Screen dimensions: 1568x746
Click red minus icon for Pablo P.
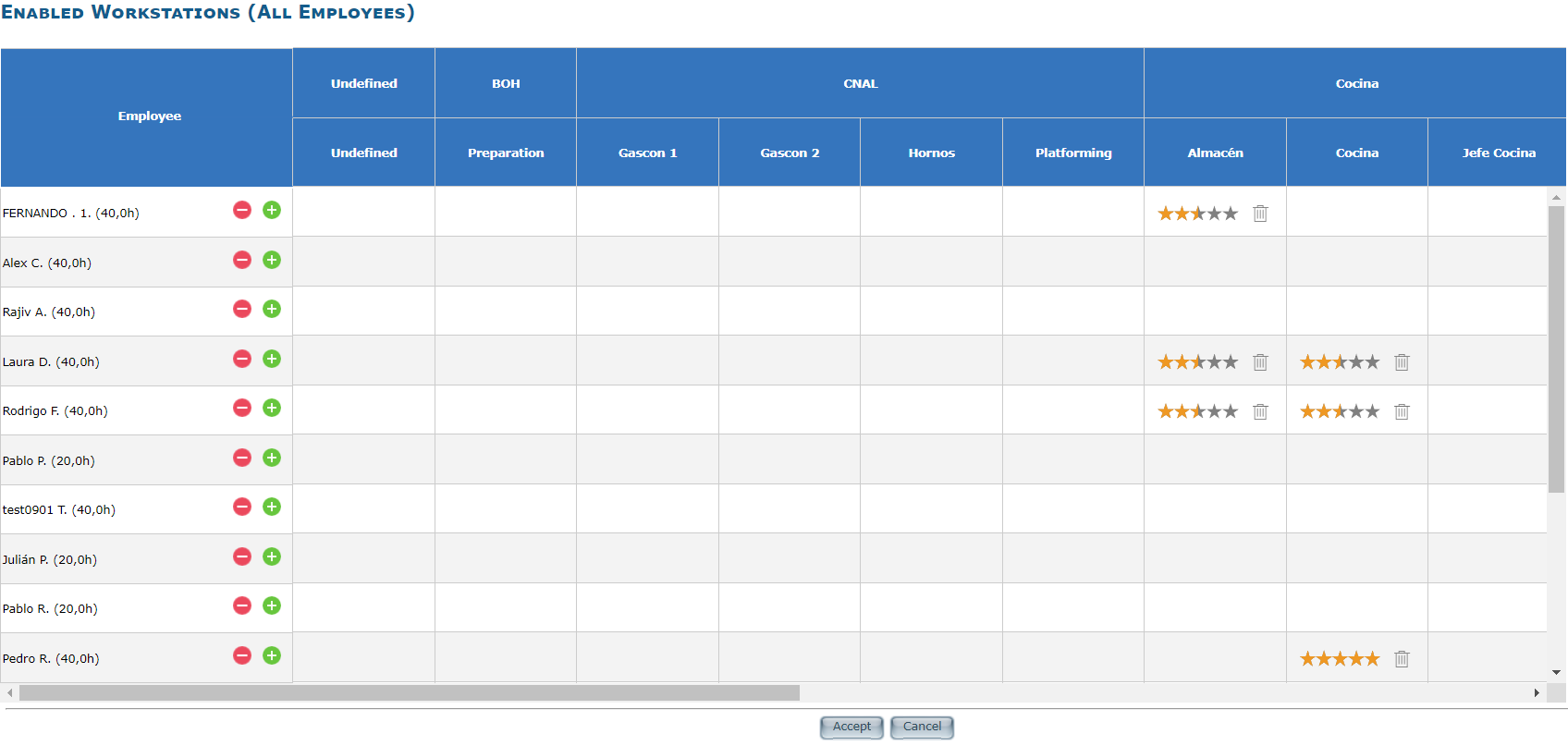(242, 458)
